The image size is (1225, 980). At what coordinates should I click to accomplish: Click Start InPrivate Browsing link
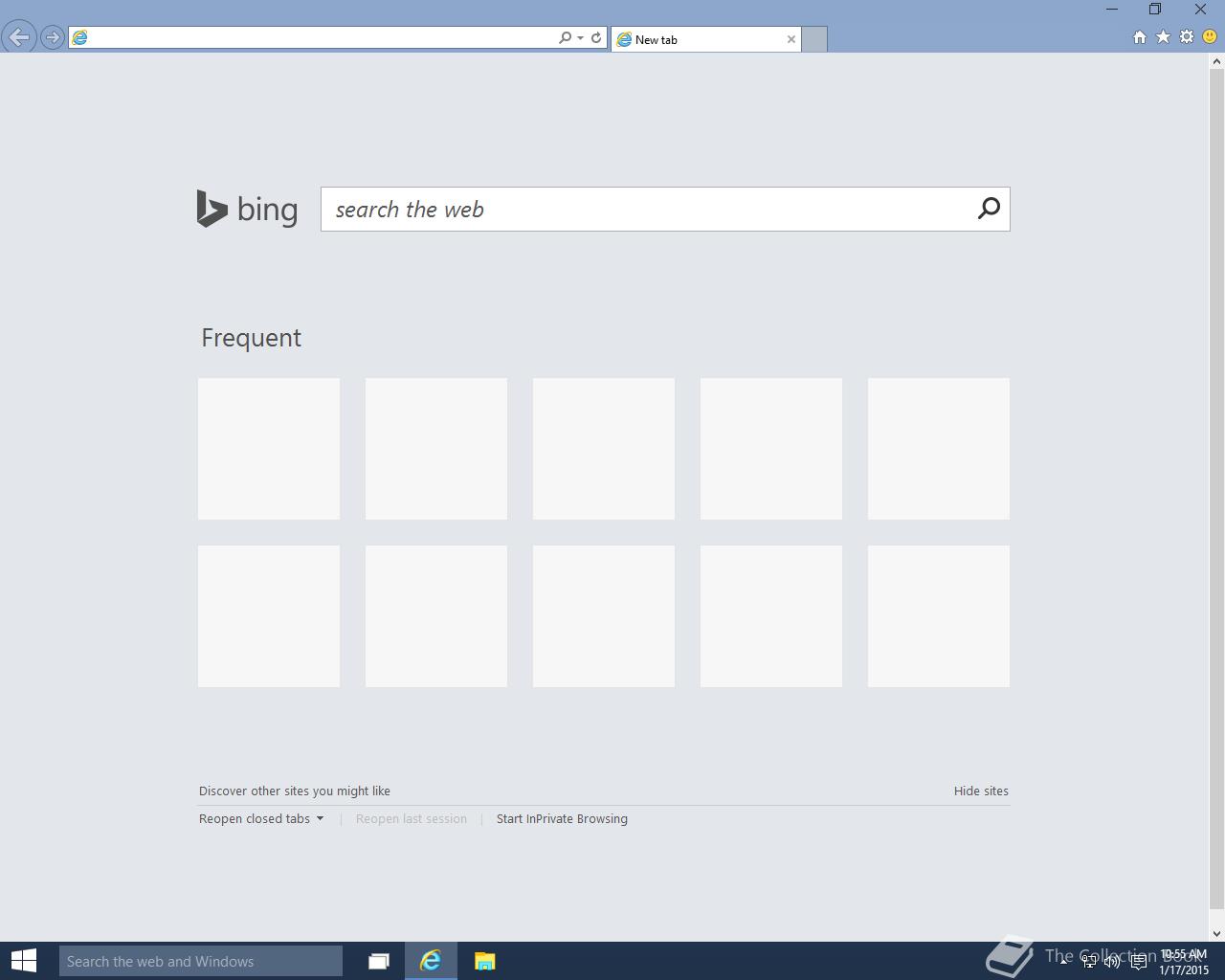[x=562, y=818]
